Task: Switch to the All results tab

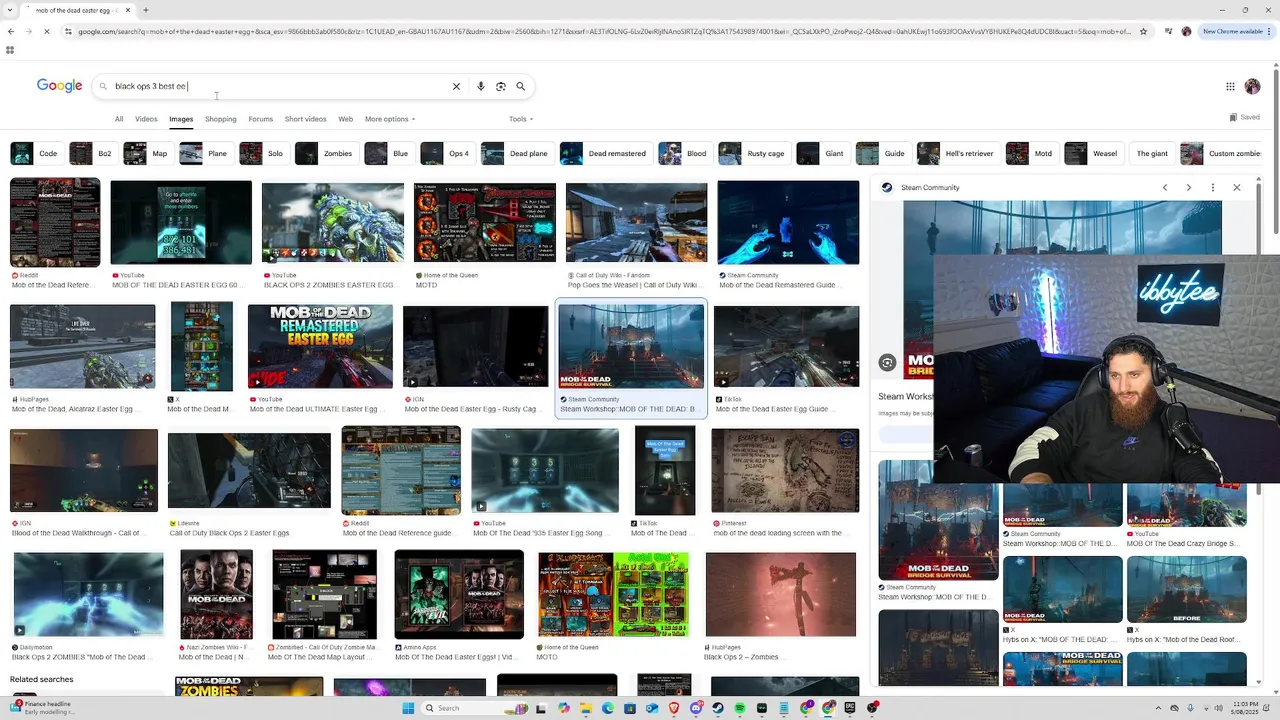Action: coord(119,119)
